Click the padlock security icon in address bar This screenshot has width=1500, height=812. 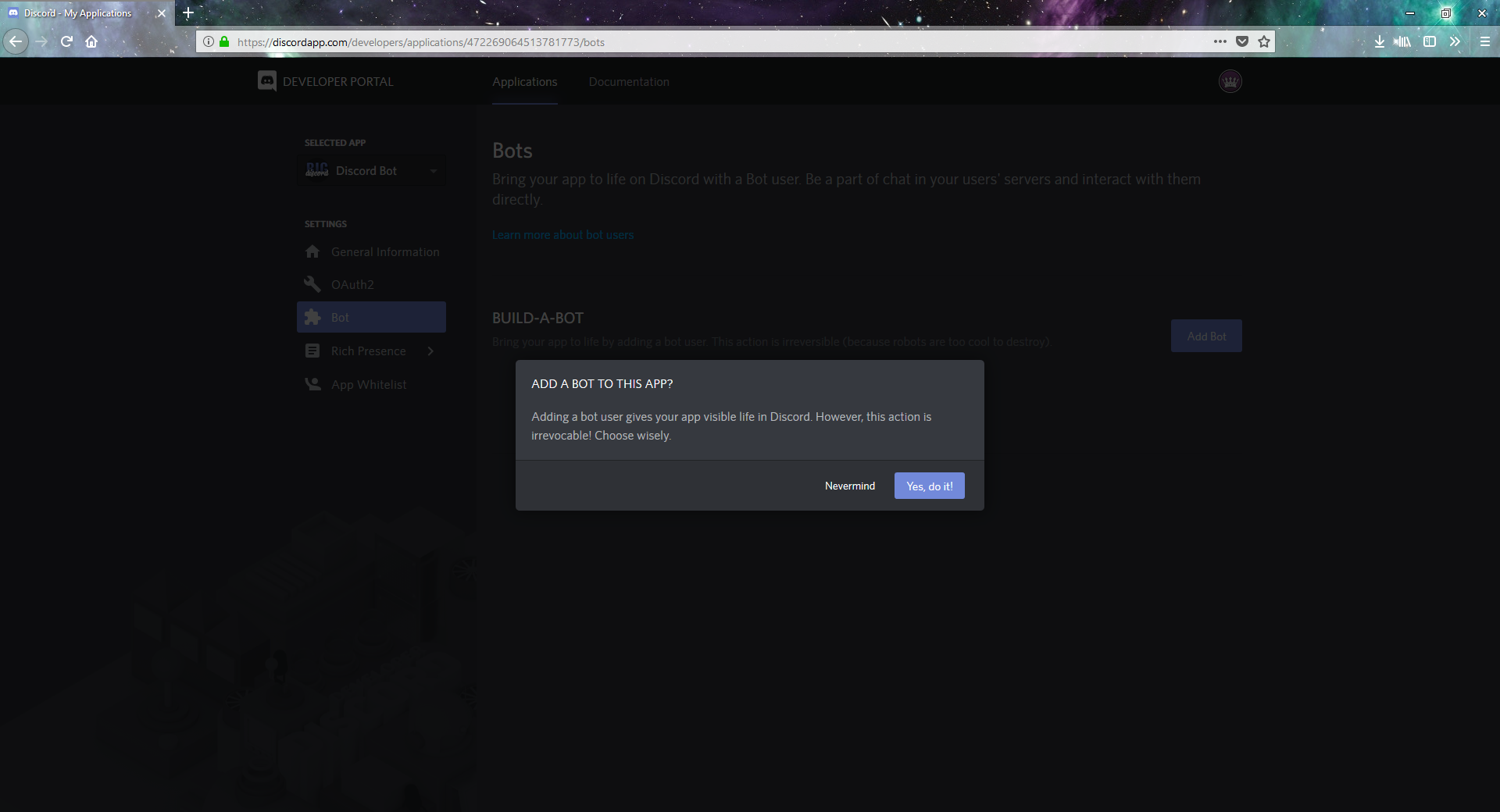pos(223,41)
